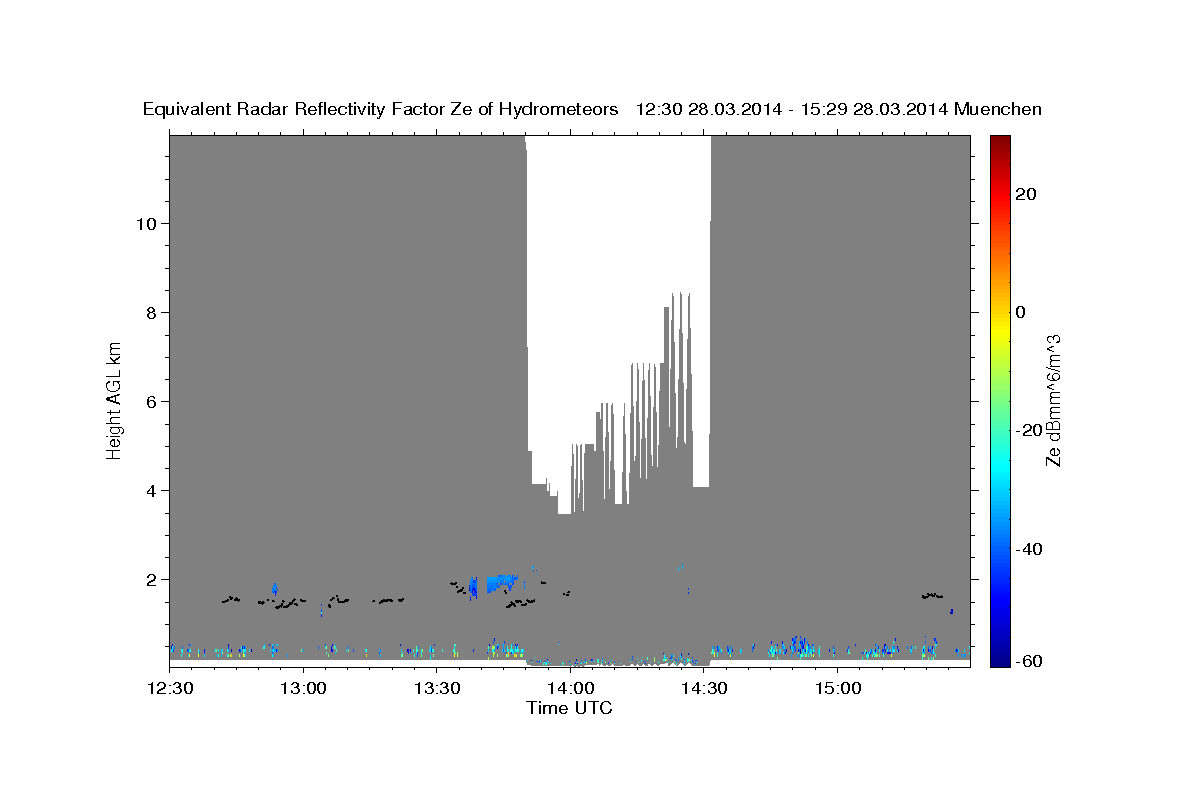Click the '12:30' time tick label

coord(170,689)
